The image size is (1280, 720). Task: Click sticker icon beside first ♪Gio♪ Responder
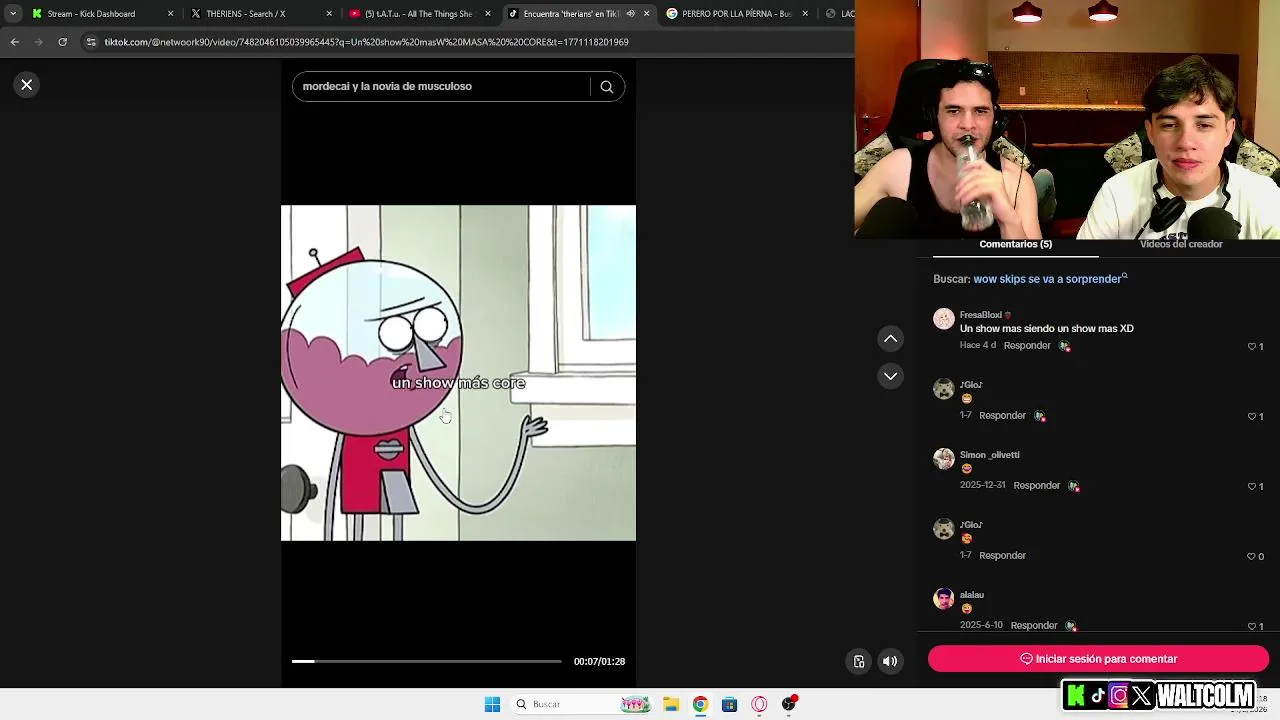click(1040, 416)
